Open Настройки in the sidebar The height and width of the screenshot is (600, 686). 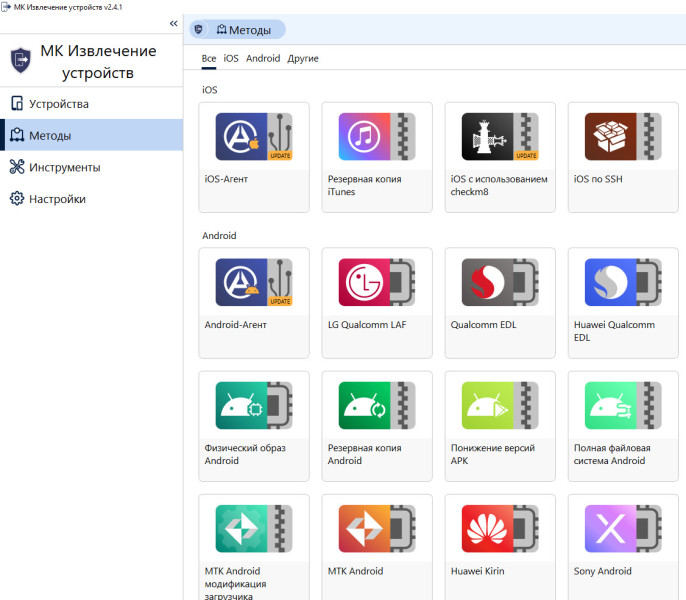coord(91,199)
